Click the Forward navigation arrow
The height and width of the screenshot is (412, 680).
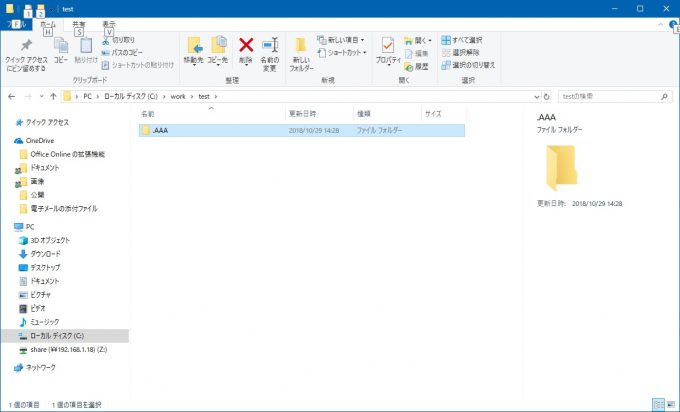tap(28, 96)
